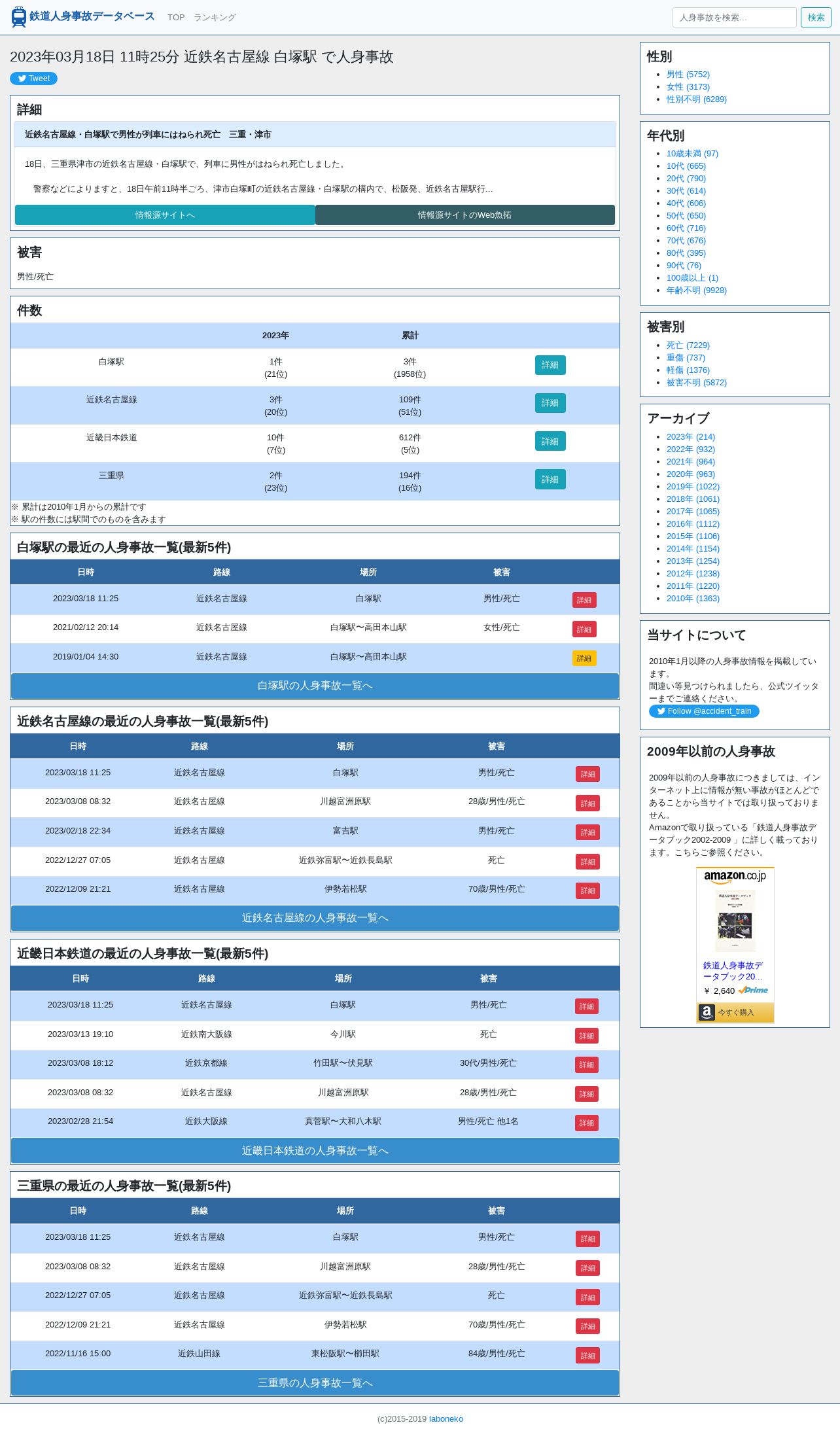Screen dimensions: 840x1442
Task: Select 年齢不明 (9928) link
Action: point(697,290)
